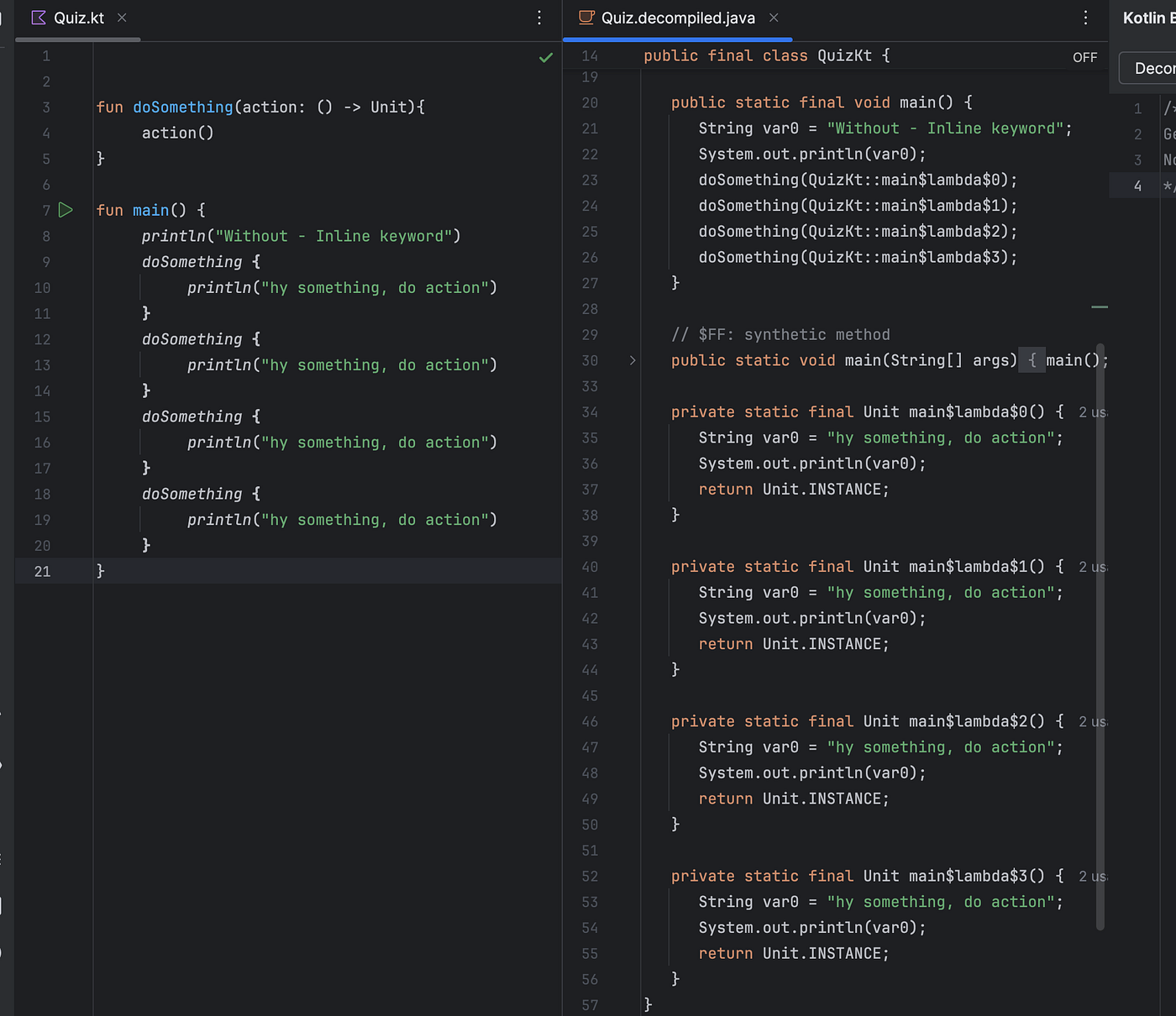
Task: Click 'doSomething(QuizKt::main$lambda$3);' in decompiled code
Action: point(858,257)
